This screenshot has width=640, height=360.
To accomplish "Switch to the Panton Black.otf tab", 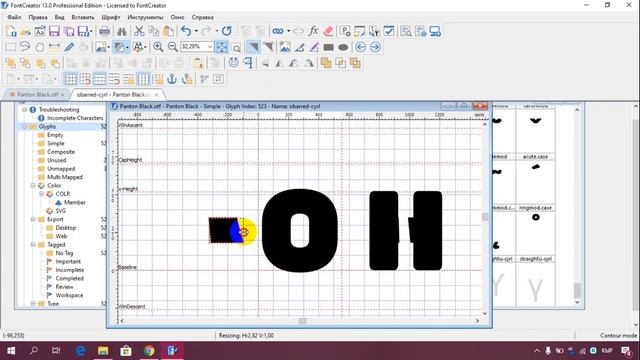I will click(37, 94).
